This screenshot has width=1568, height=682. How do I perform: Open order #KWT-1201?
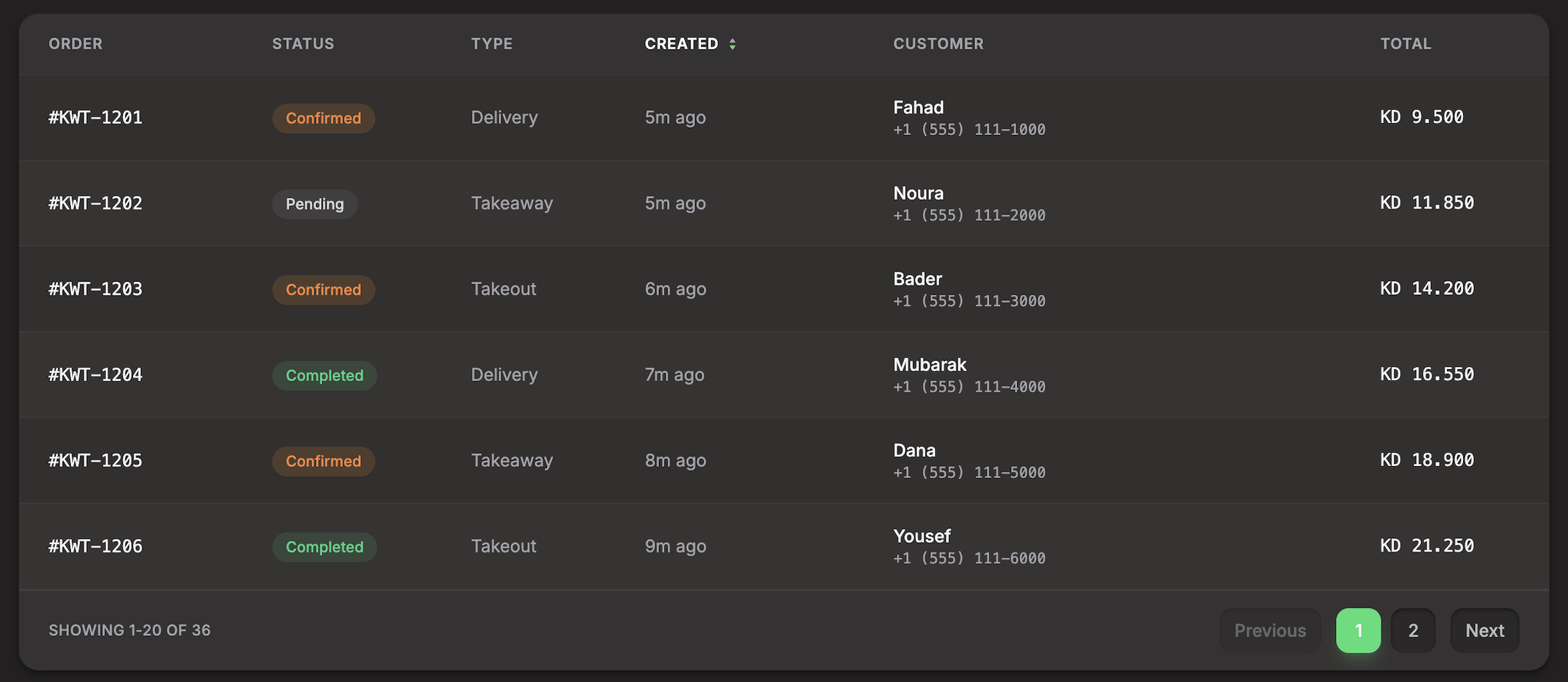[x=96, y=118]
